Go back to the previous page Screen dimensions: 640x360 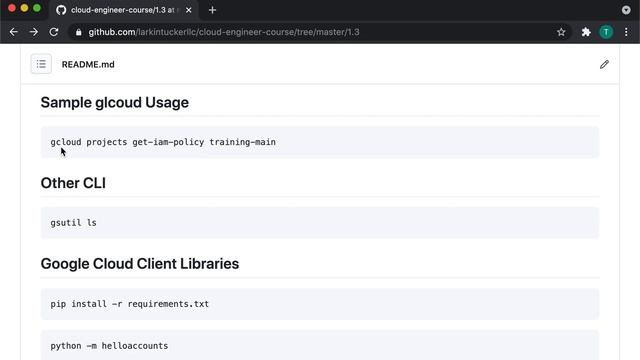[13, 32]
